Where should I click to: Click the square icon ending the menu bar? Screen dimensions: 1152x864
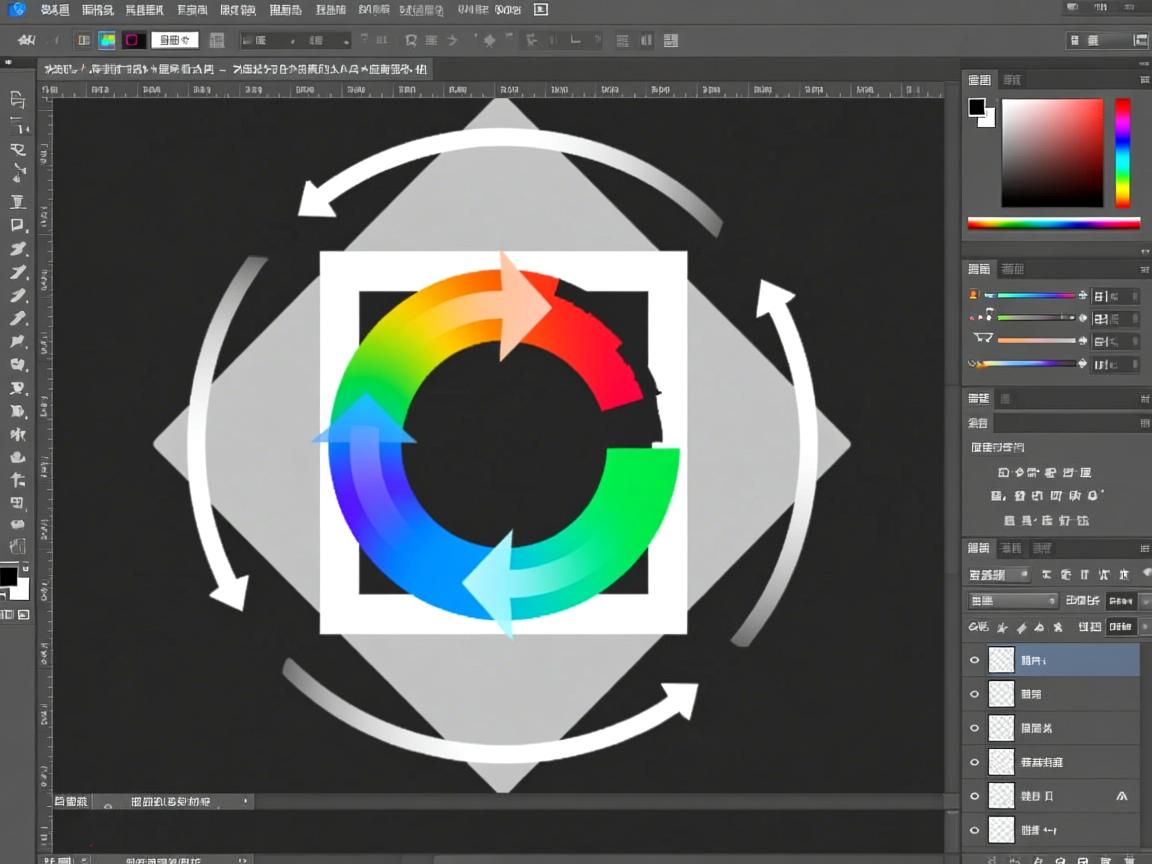(541, 10)
